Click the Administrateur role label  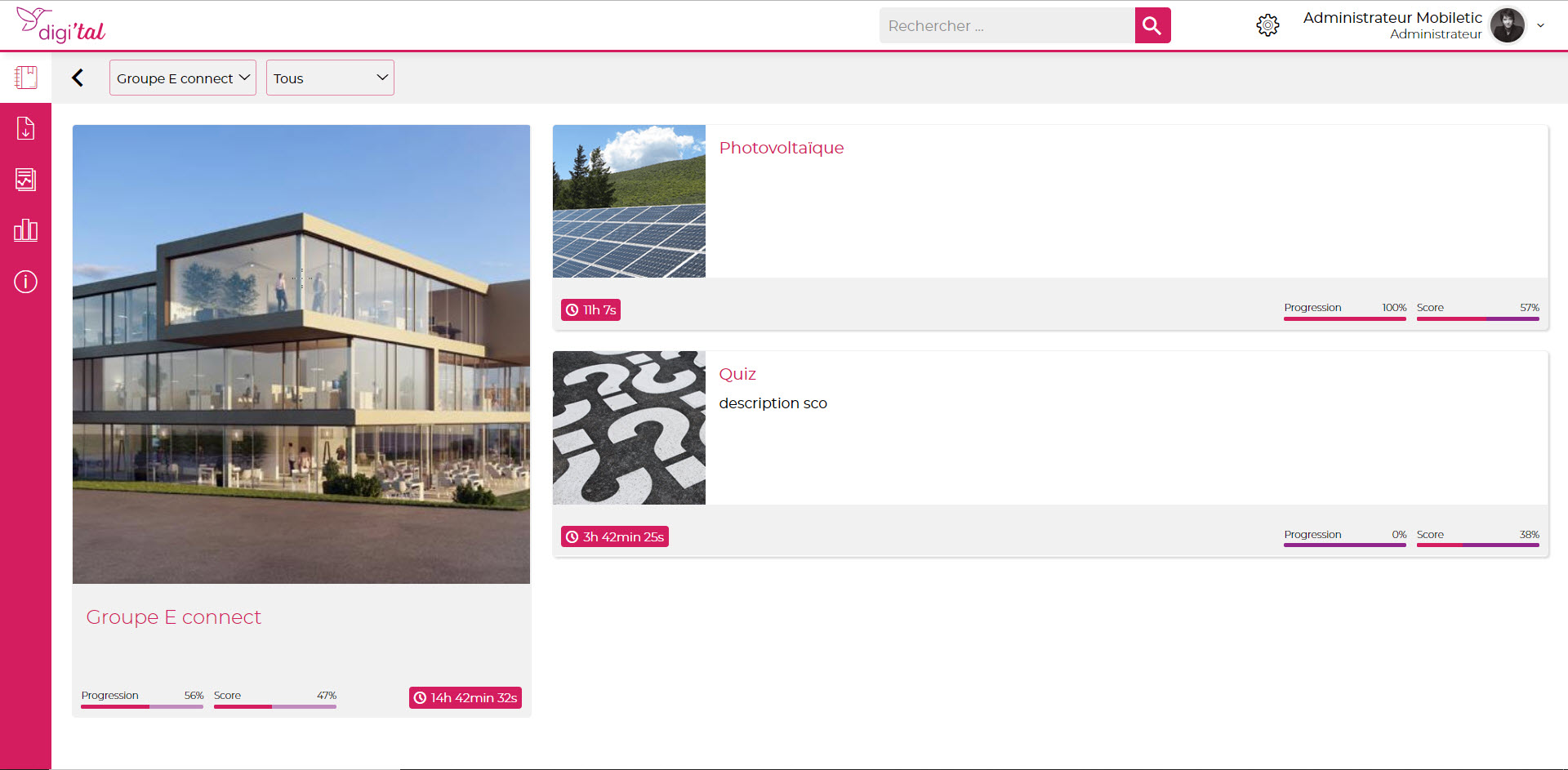[1436, 34]
